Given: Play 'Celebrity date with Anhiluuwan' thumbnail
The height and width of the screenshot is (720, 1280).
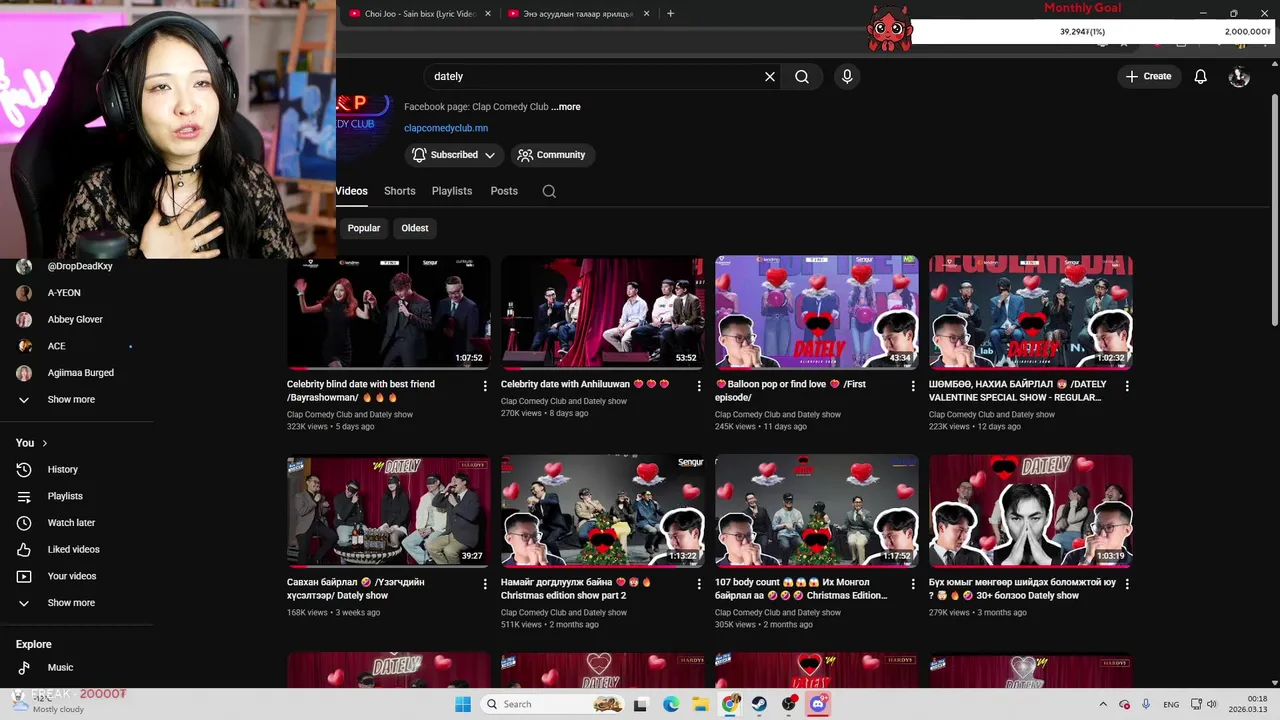Looking at the screenshot, I should (x=602, y=312).
